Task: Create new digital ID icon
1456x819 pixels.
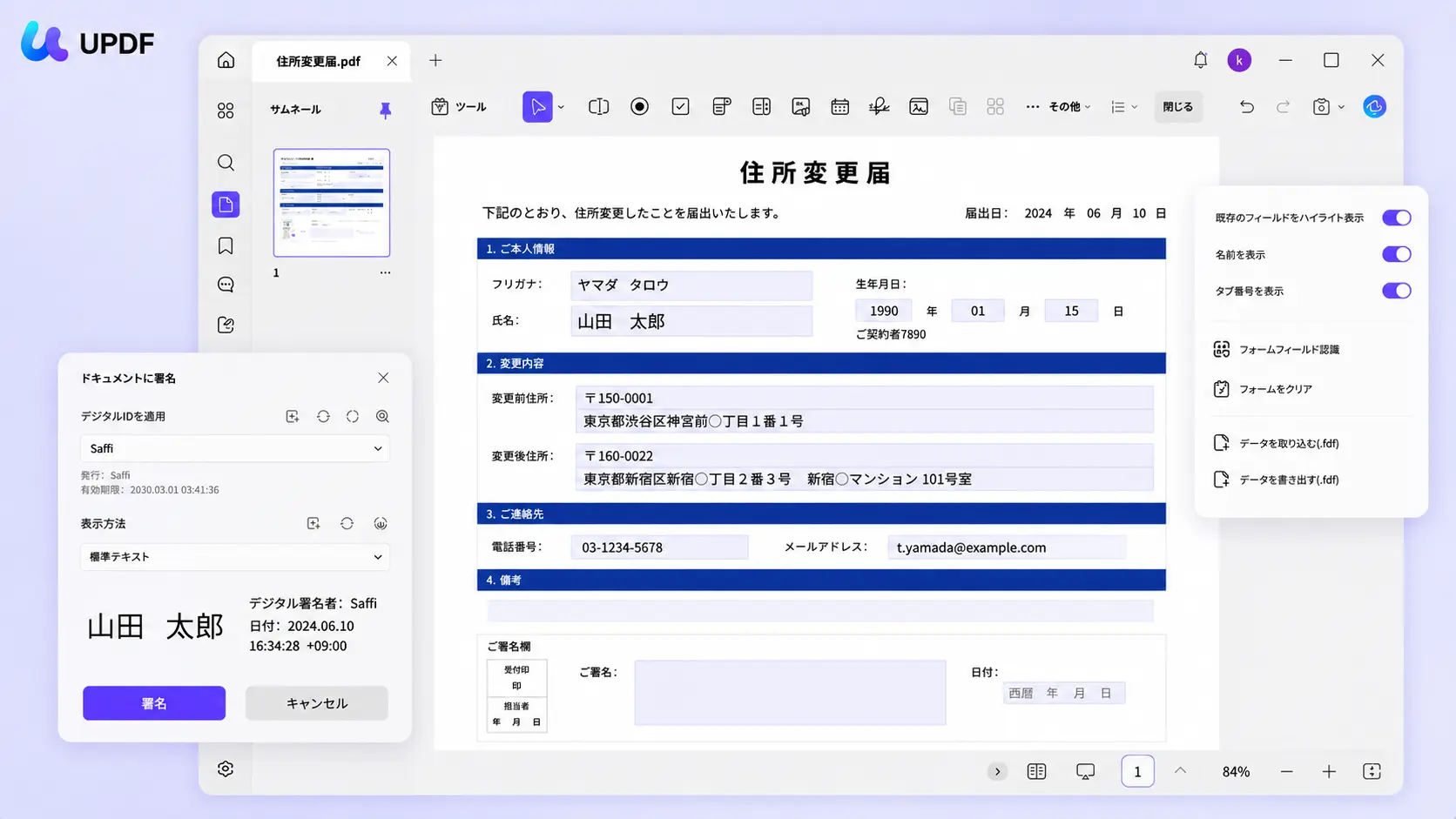Action: [x=293, y=416]
